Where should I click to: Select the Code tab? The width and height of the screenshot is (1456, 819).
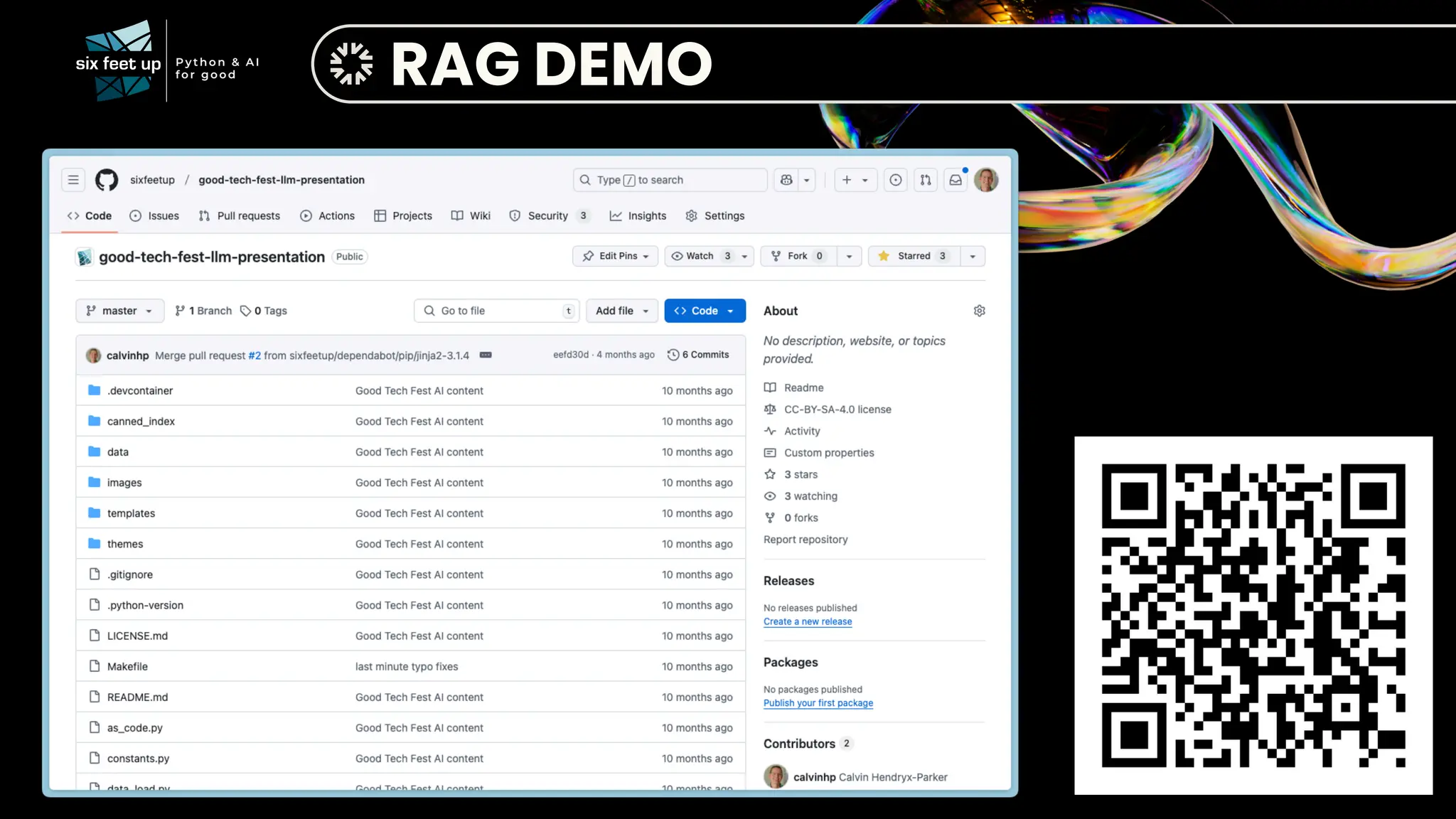pyautogui.click(x=90, y=215)
